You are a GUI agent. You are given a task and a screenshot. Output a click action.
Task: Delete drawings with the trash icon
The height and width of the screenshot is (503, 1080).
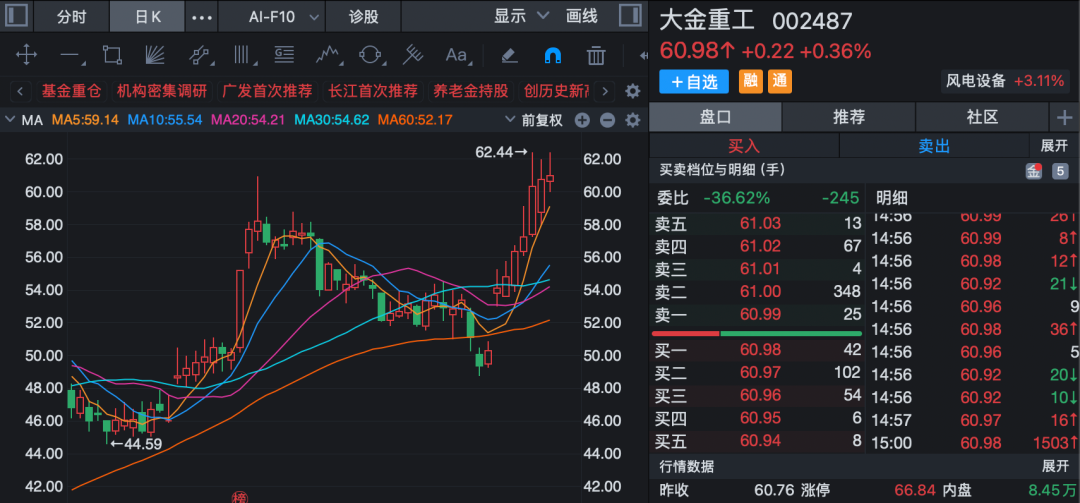pyautogui.click(x=596, y=55)
